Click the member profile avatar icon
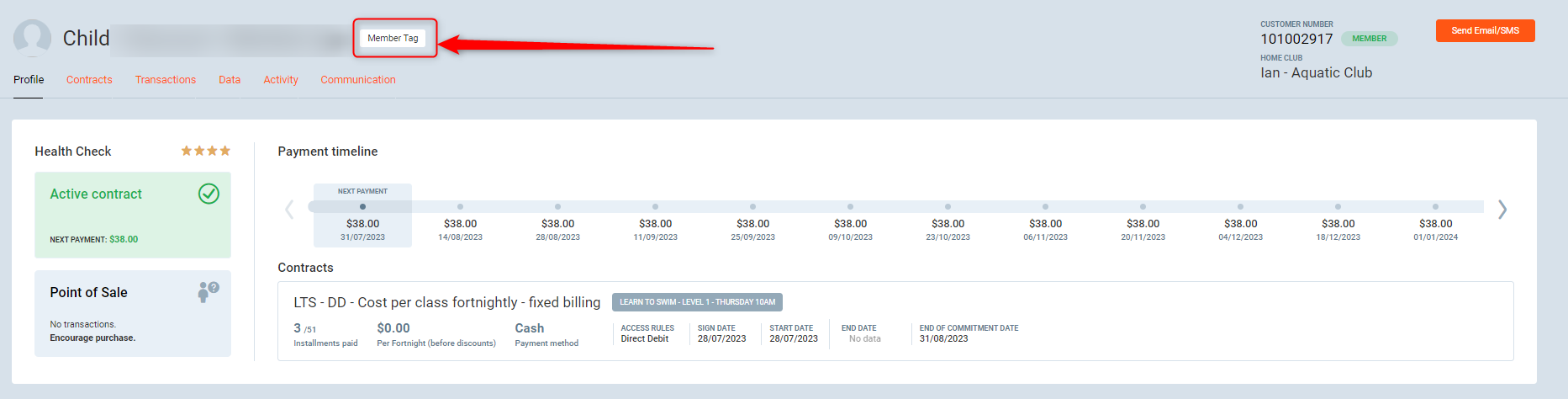The width and height of the screenshot is (1568, 399). coord(33,38)
